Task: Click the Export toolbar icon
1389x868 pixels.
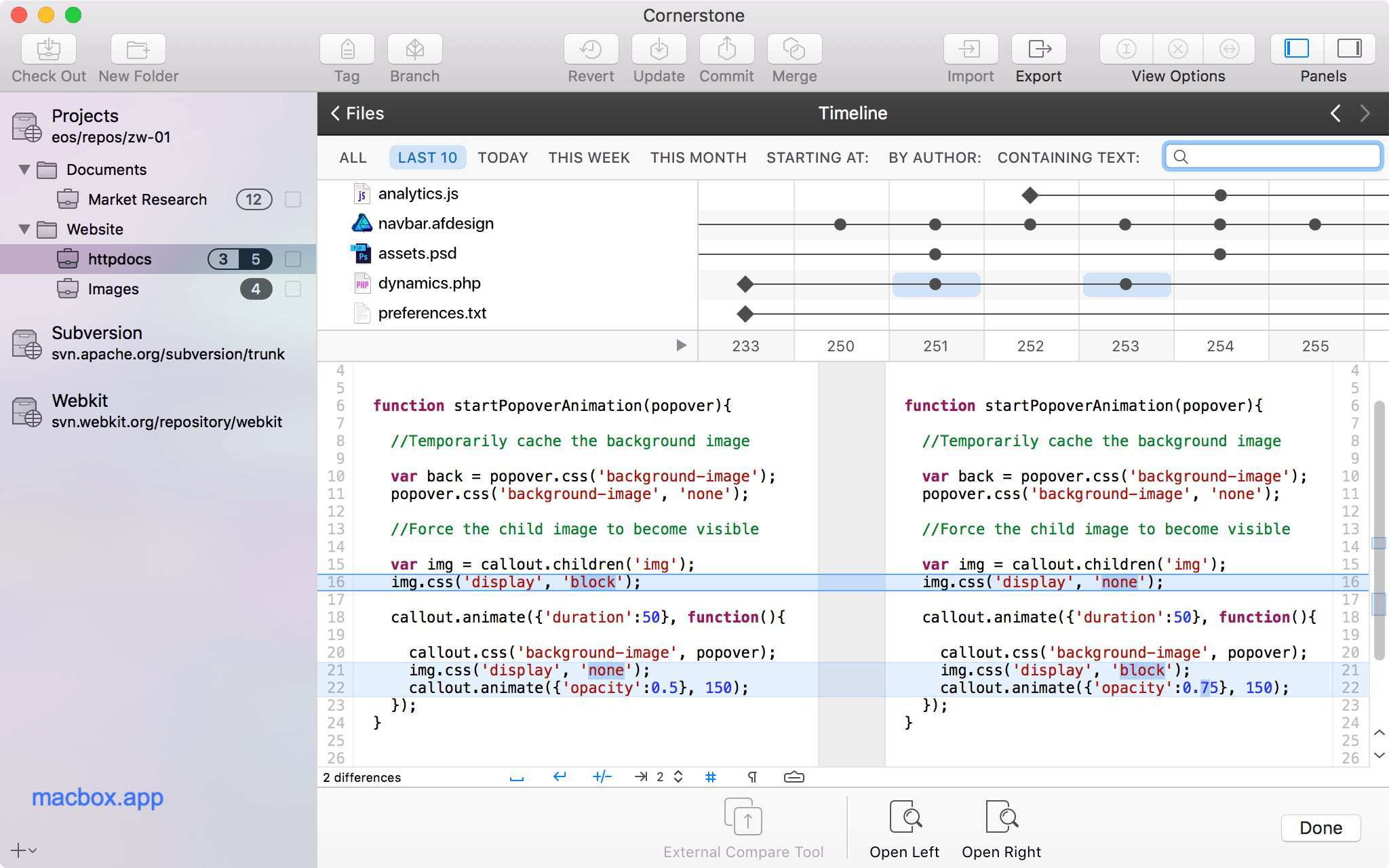Action: [x=1038, y=50]
